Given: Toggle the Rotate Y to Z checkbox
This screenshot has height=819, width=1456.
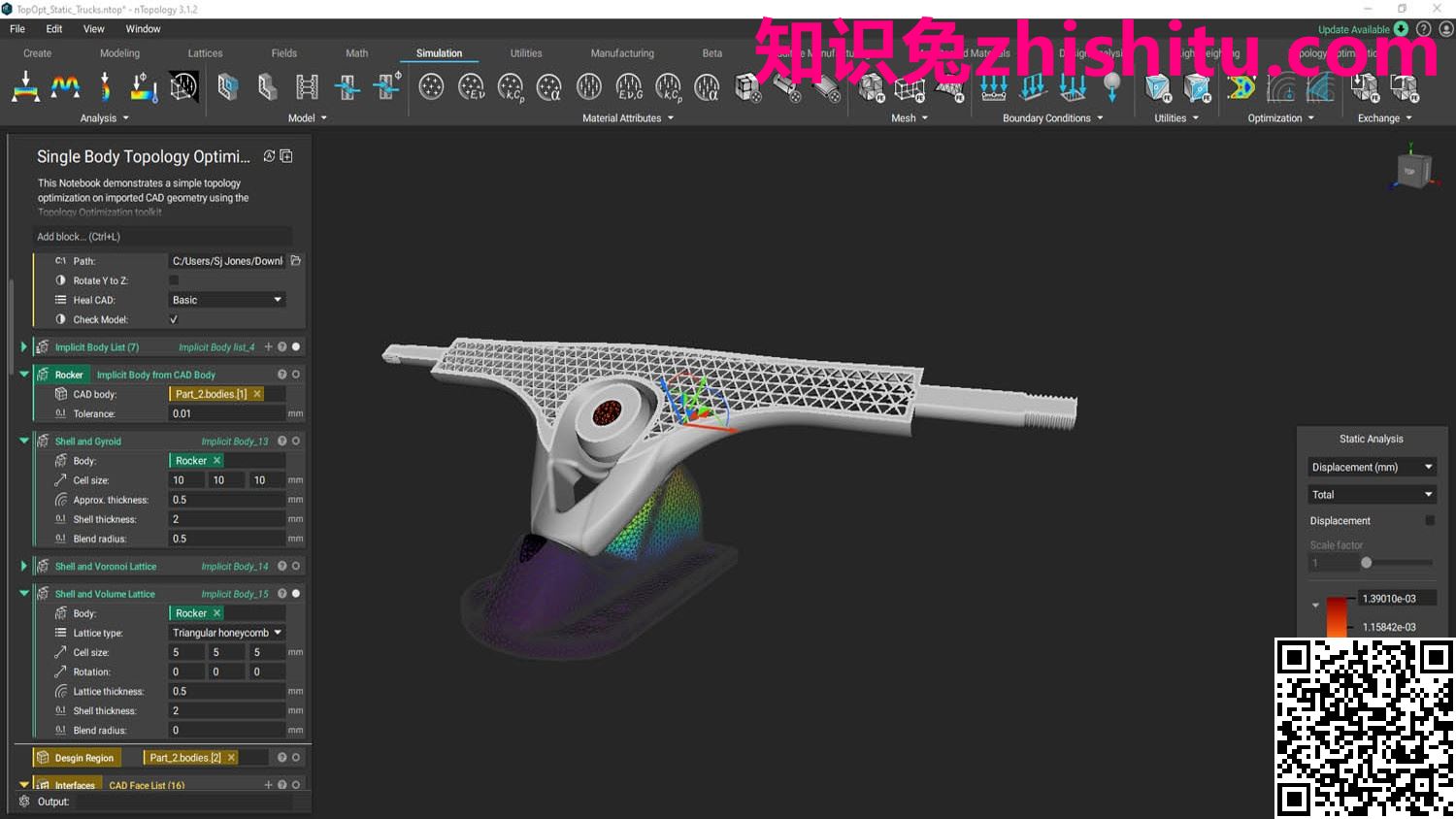Looking at the screenshot, I should (174, 280).
